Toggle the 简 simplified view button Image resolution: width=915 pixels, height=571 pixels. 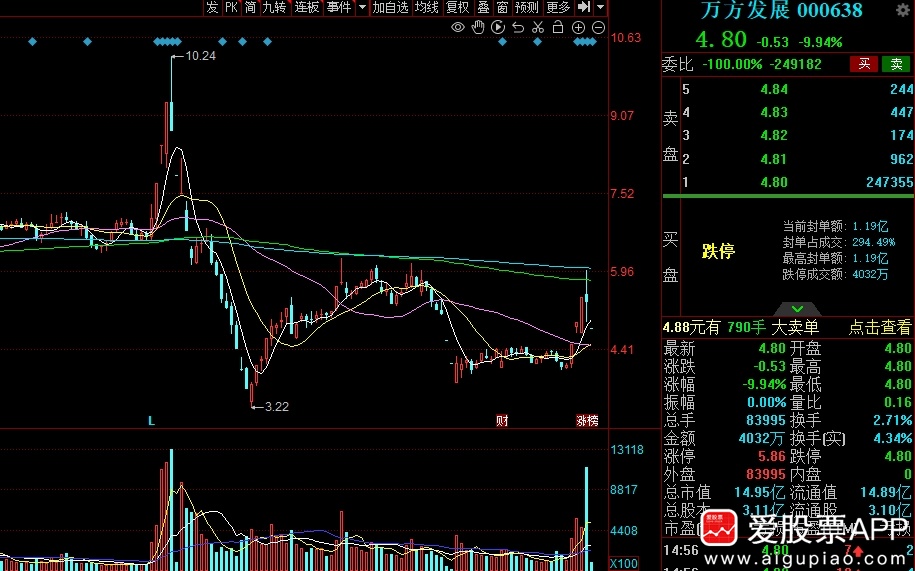[250, 7]
